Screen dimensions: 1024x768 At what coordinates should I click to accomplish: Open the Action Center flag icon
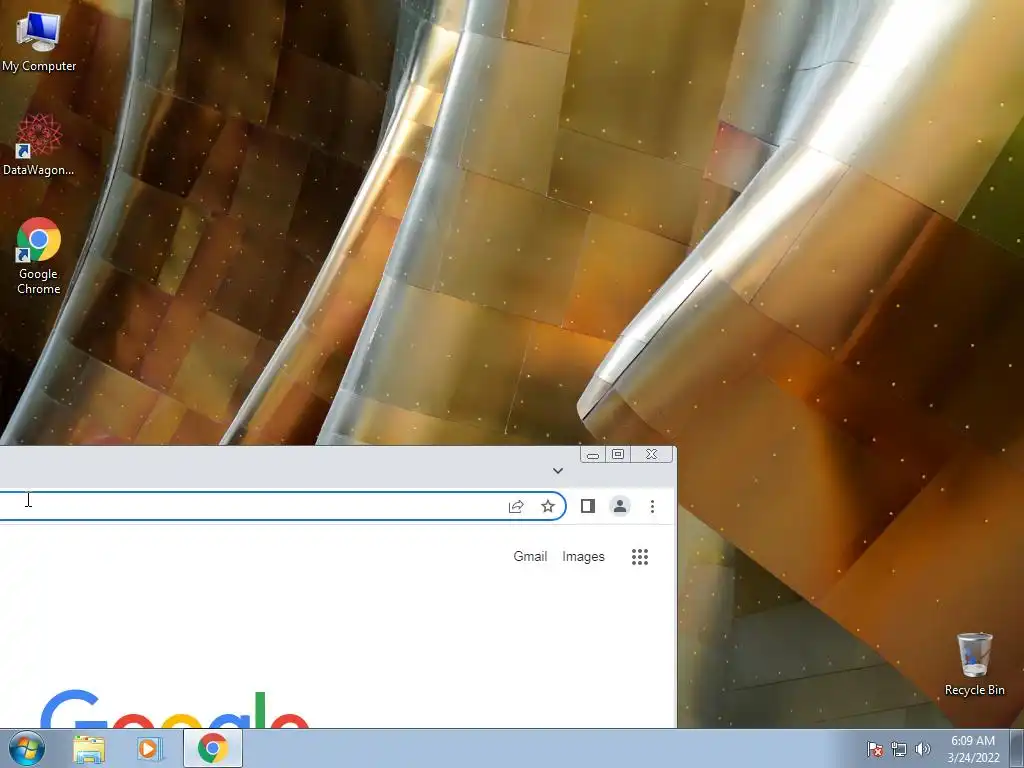[x=874, y=749]
